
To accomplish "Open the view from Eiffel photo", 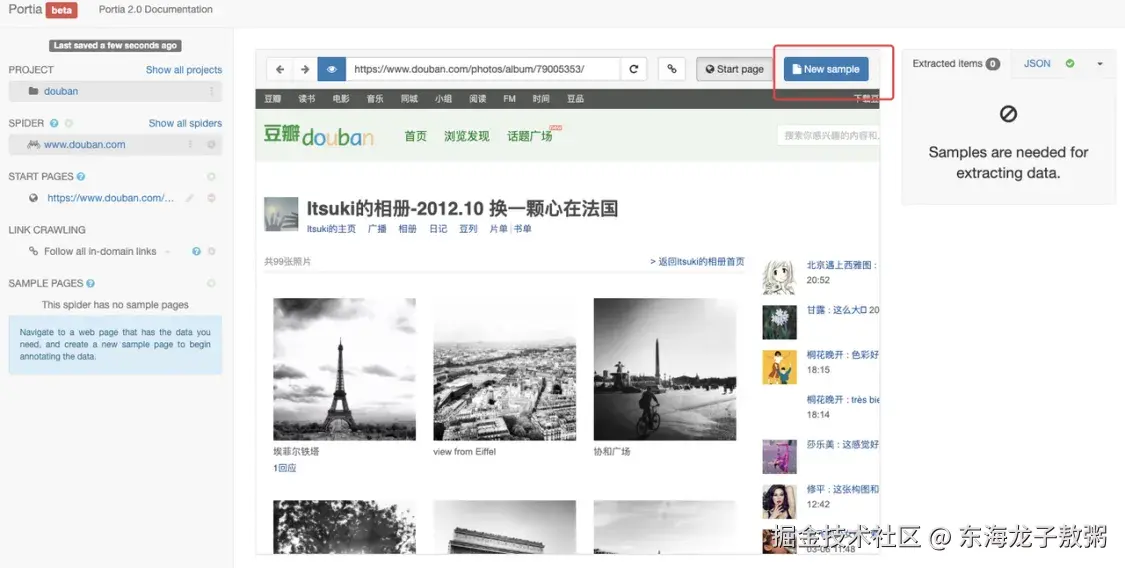I will 504,369.
